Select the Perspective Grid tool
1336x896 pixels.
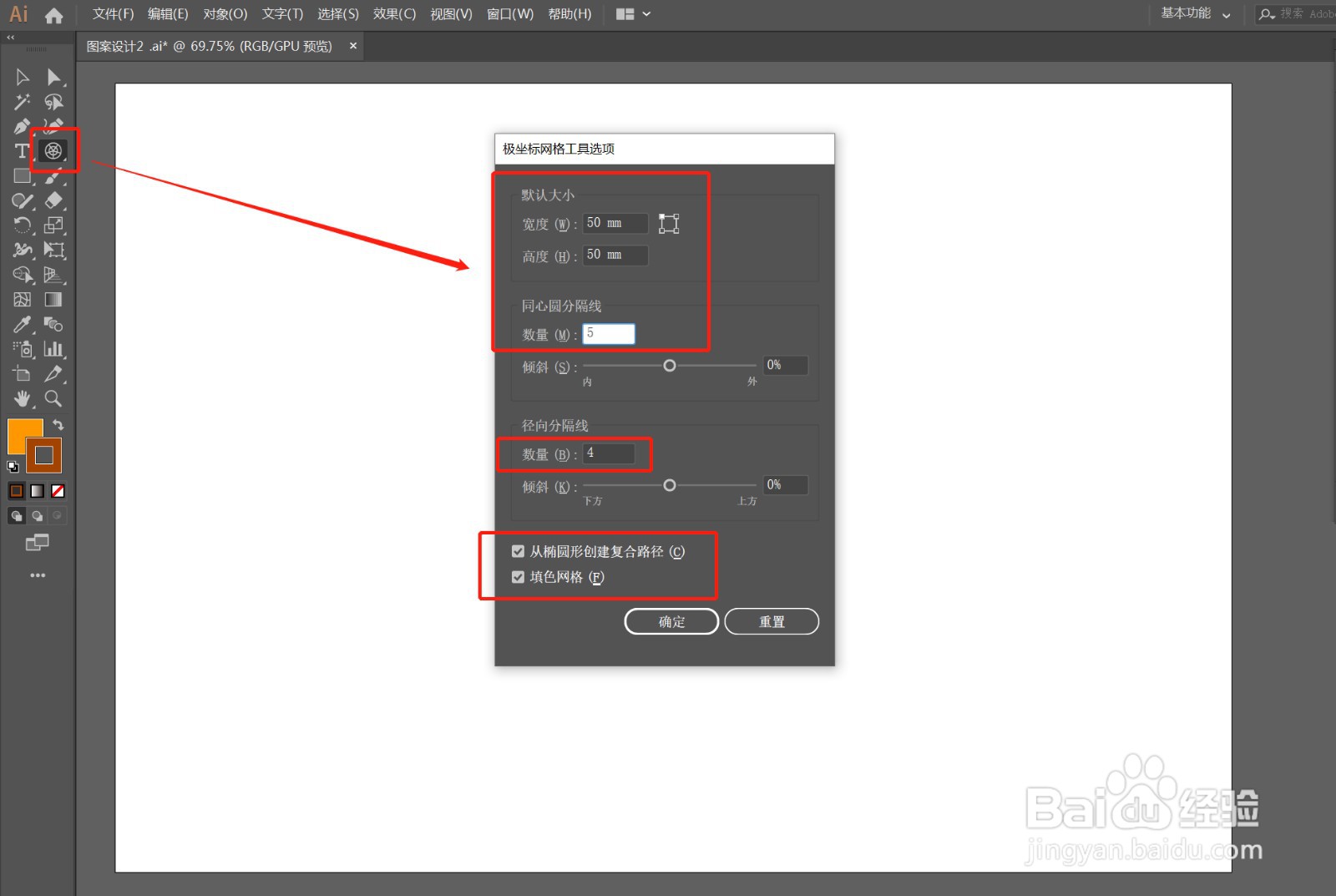click(53, 275)
